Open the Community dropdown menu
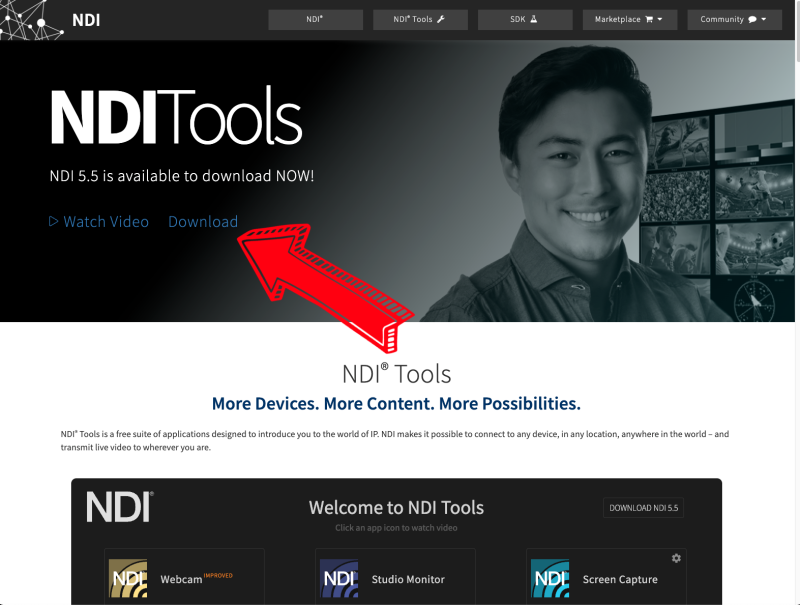The height and width of the screenshot is (605, 800). pos(734,19)
